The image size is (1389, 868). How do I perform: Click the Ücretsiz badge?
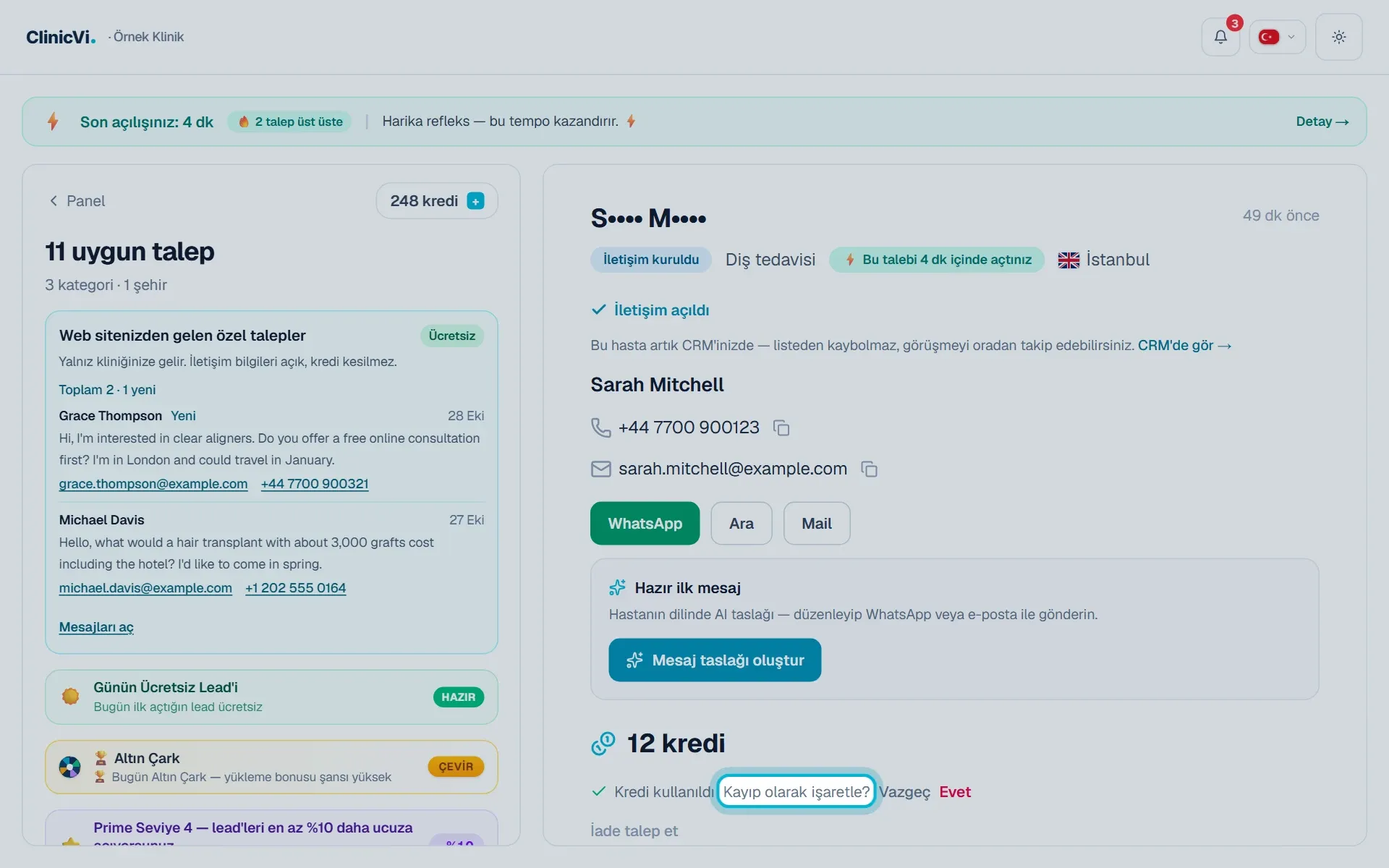pos(452,336)
